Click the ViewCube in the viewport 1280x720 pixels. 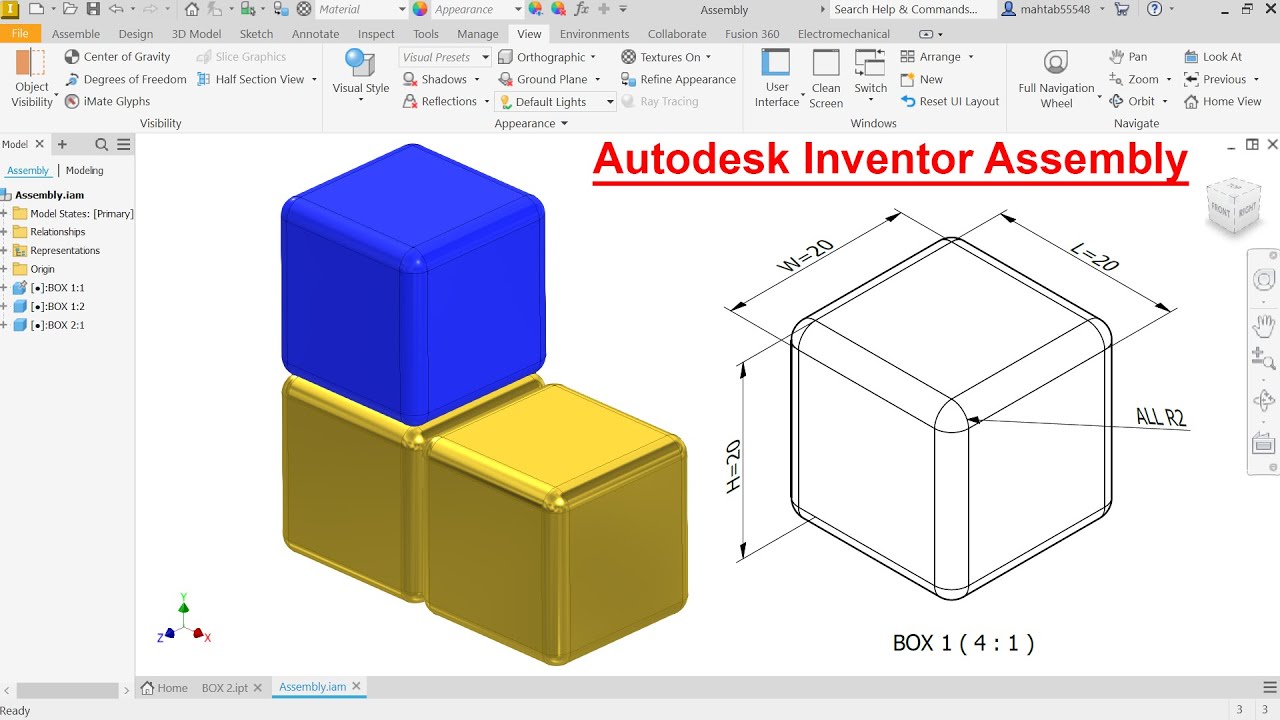click(1233, 205)
